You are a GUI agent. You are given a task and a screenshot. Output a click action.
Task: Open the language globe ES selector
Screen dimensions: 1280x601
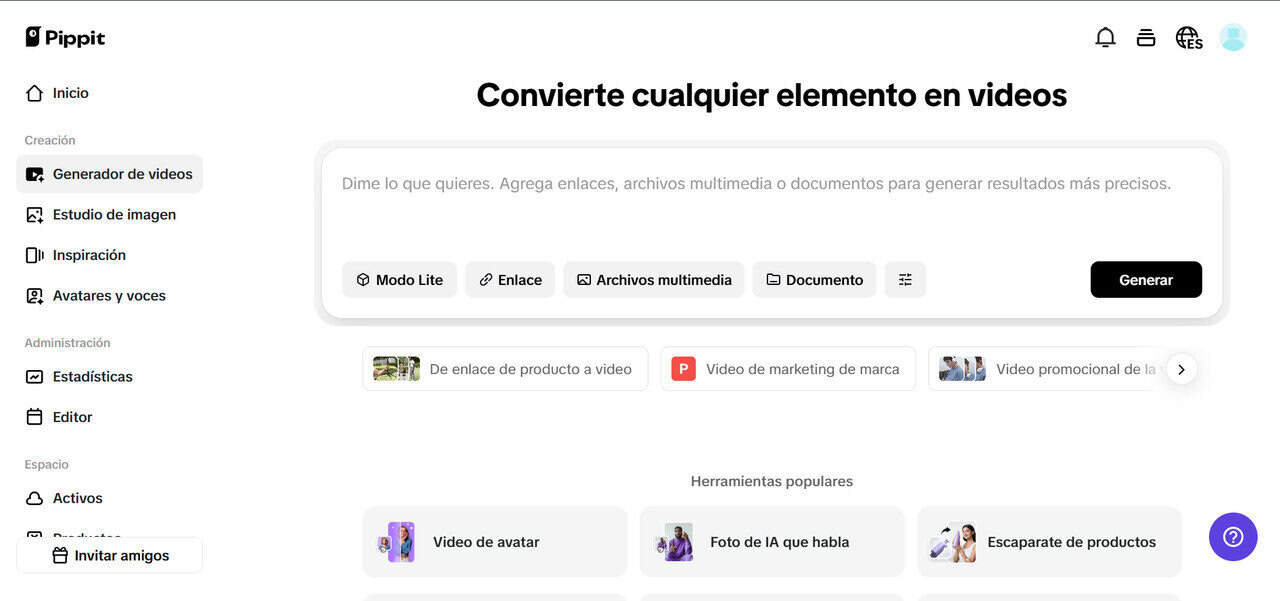[1188, 38]
